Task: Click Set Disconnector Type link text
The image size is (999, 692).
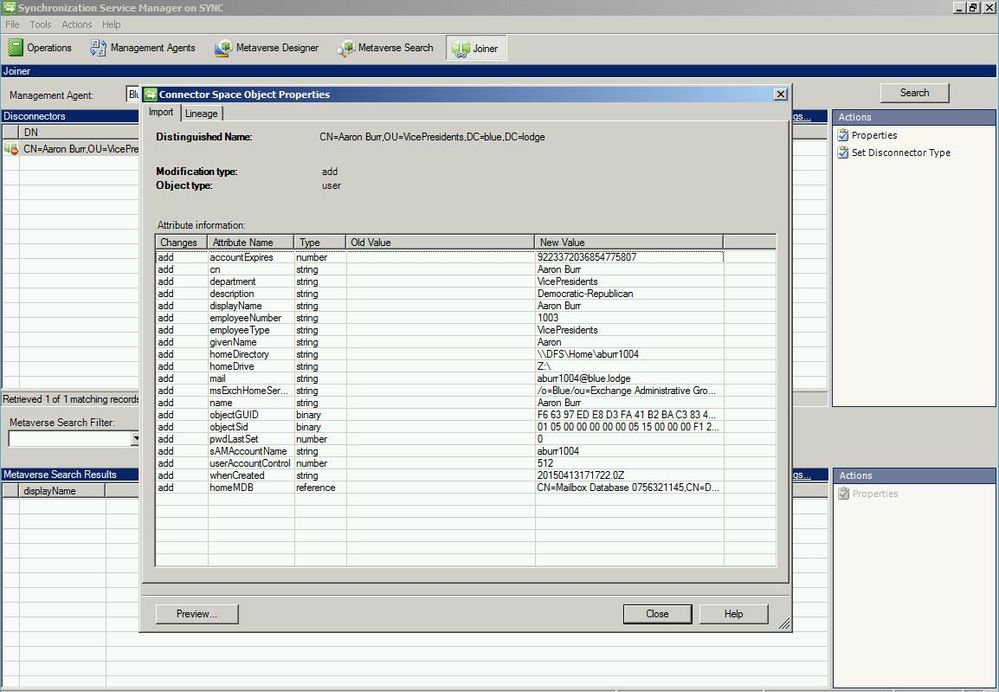Action: pyautogui.click(x=901, y=152)
